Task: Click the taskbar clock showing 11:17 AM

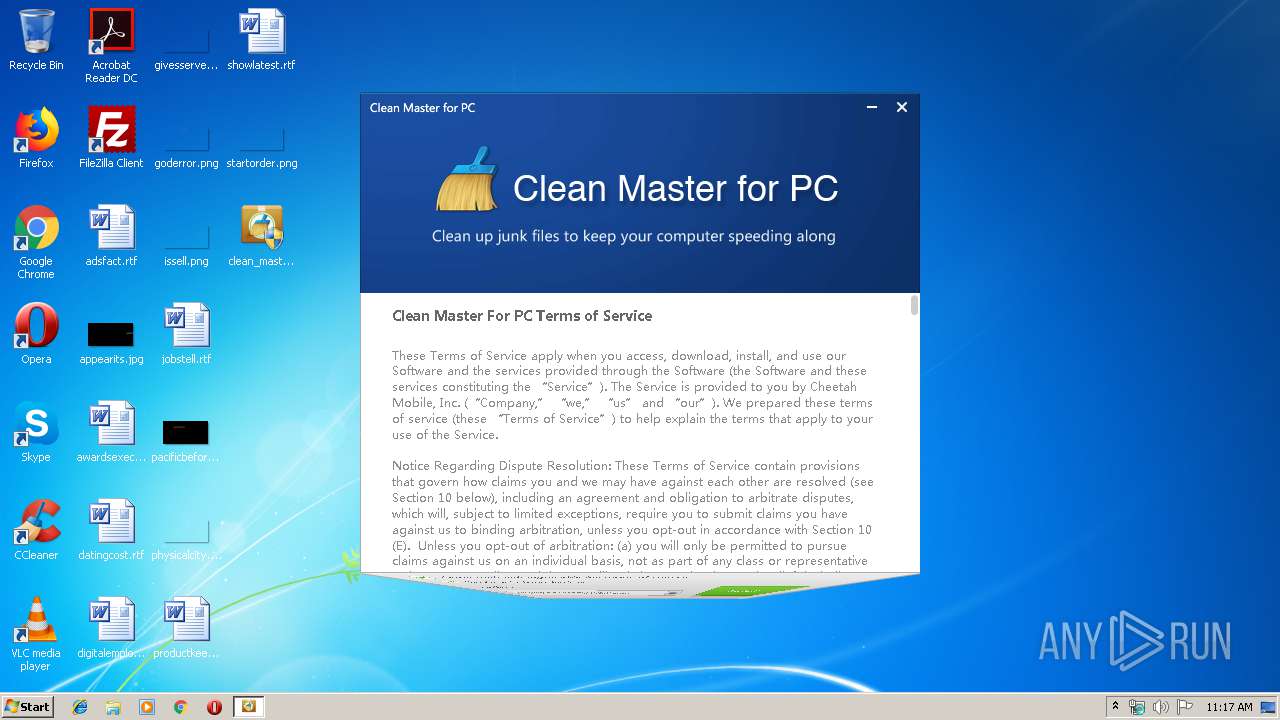Action: (x=1229, y=707)
